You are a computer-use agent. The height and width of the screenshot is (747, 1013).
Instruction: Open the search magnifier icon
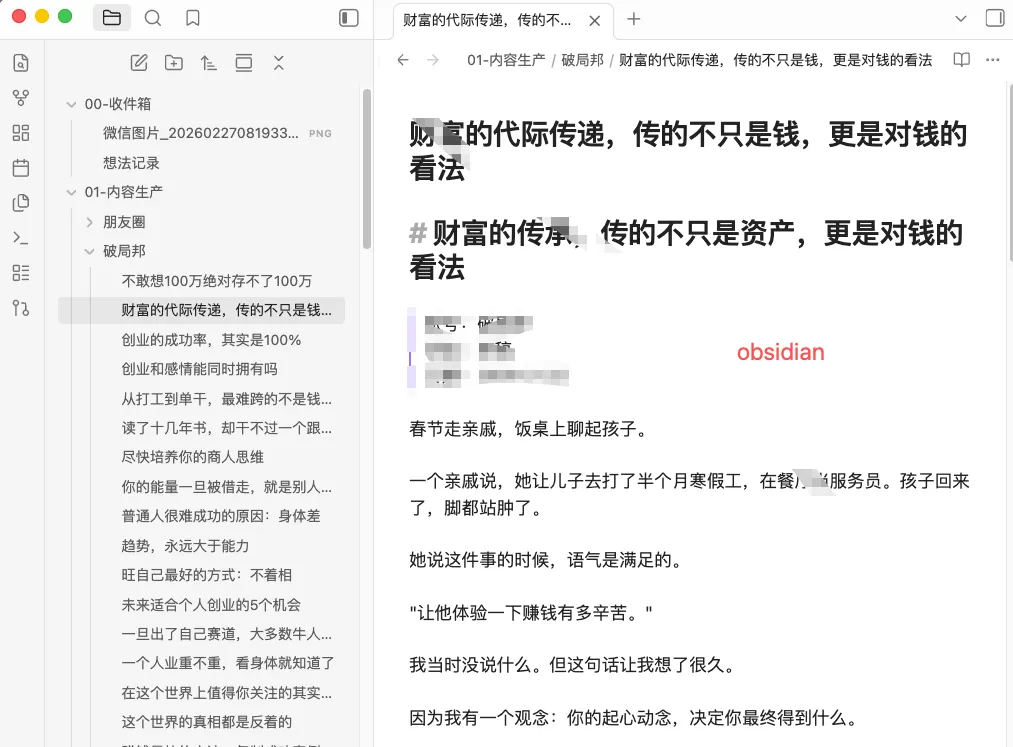(x=152, y=18)
